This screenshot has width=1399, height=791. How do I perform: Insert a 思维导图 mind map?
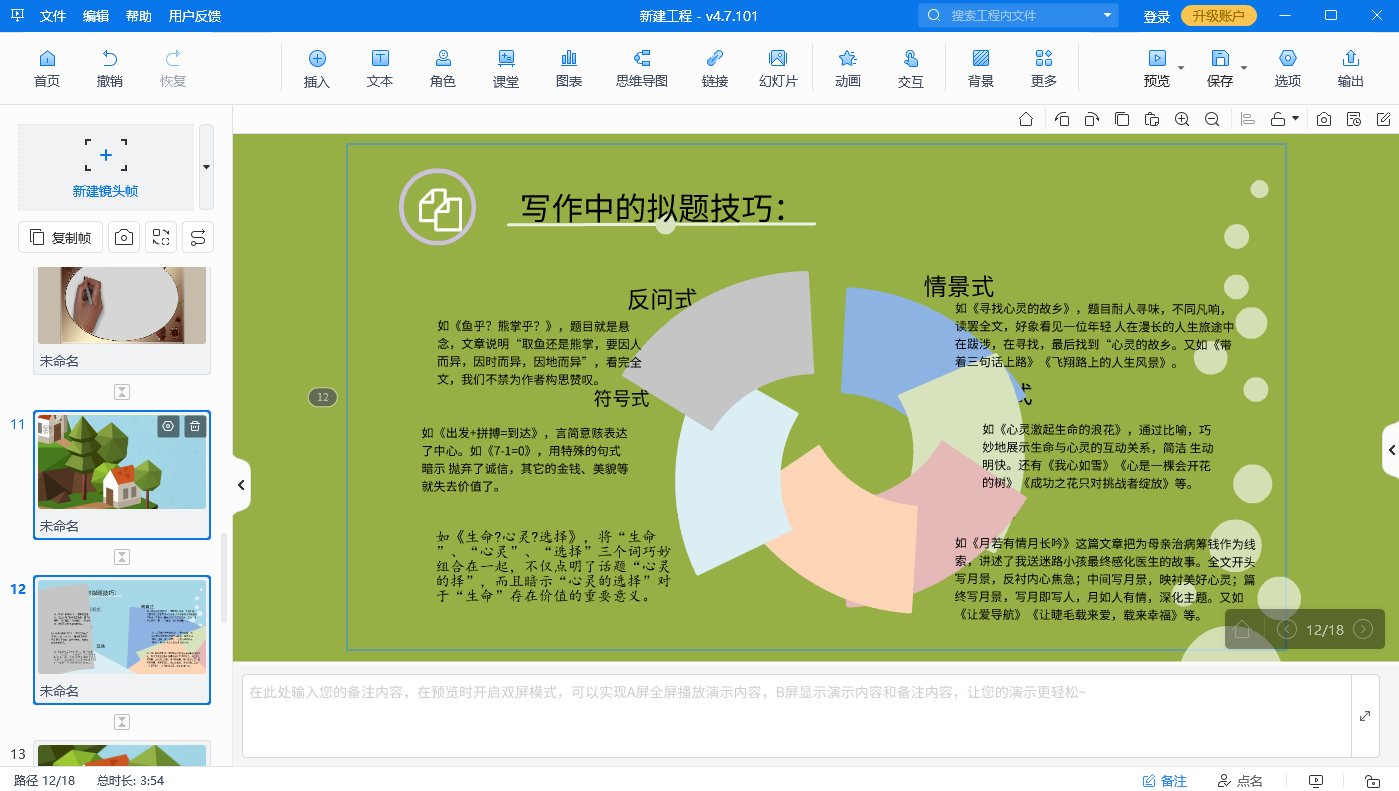coord(642,68)
